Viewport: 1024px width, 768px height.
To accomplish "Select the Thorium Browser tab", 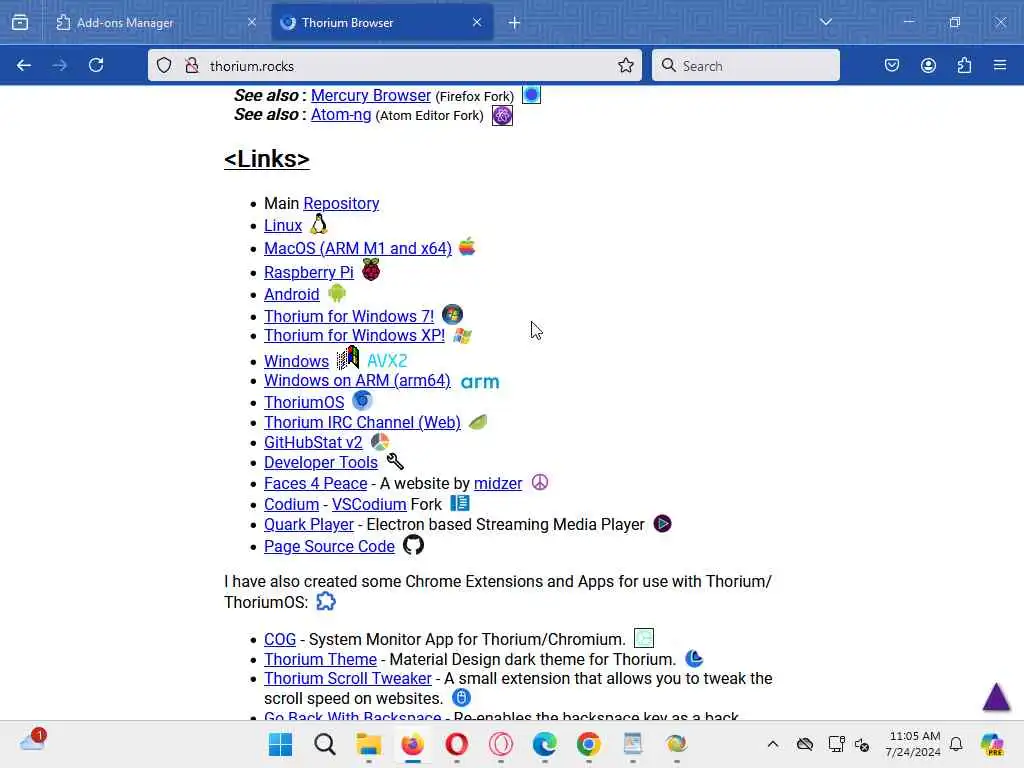I will [382, 23].
